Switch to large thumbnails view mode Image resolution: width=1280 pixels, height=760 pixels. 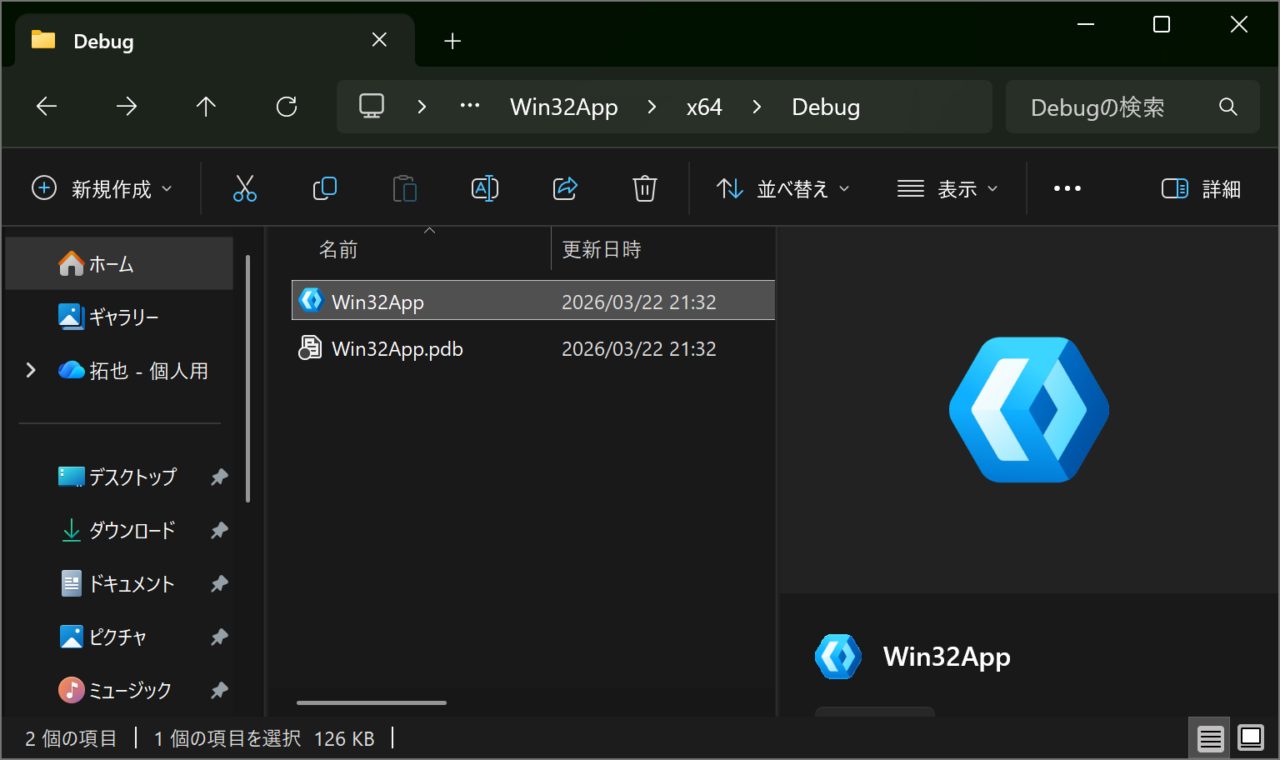coord(1251,739)
